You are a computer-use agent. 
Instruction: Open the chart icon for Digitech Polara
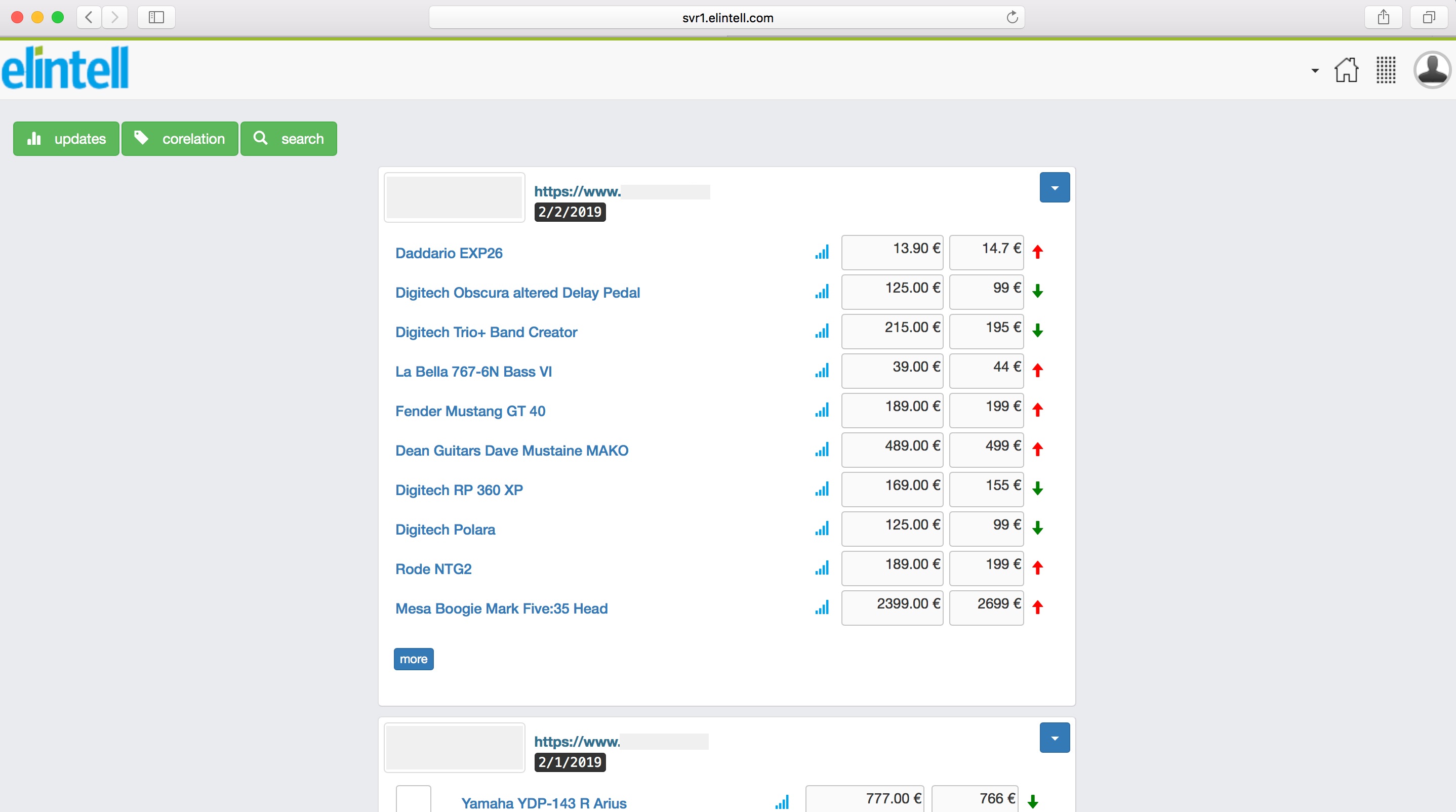822,529
